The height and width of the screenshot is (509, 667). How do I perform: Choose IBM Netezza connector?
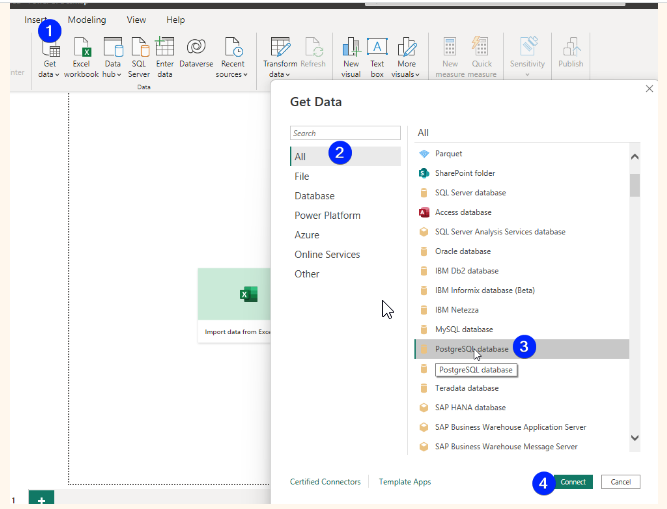(522, 310)
